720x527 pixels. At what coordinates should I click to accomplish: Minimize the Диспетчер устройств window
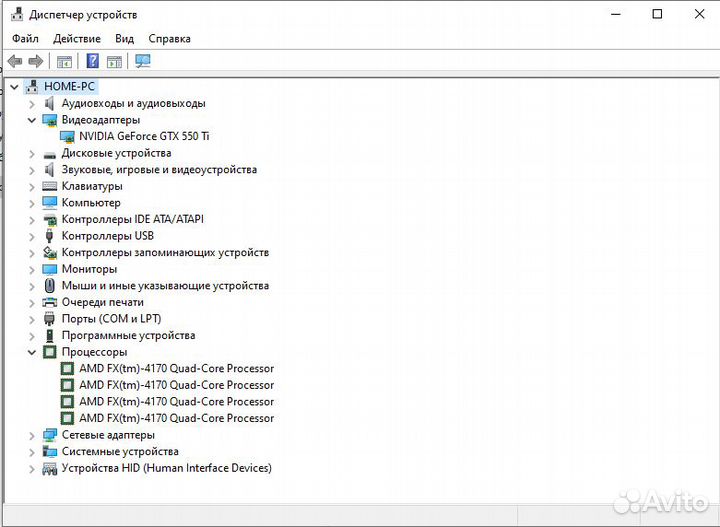click(x=615, y=14)
